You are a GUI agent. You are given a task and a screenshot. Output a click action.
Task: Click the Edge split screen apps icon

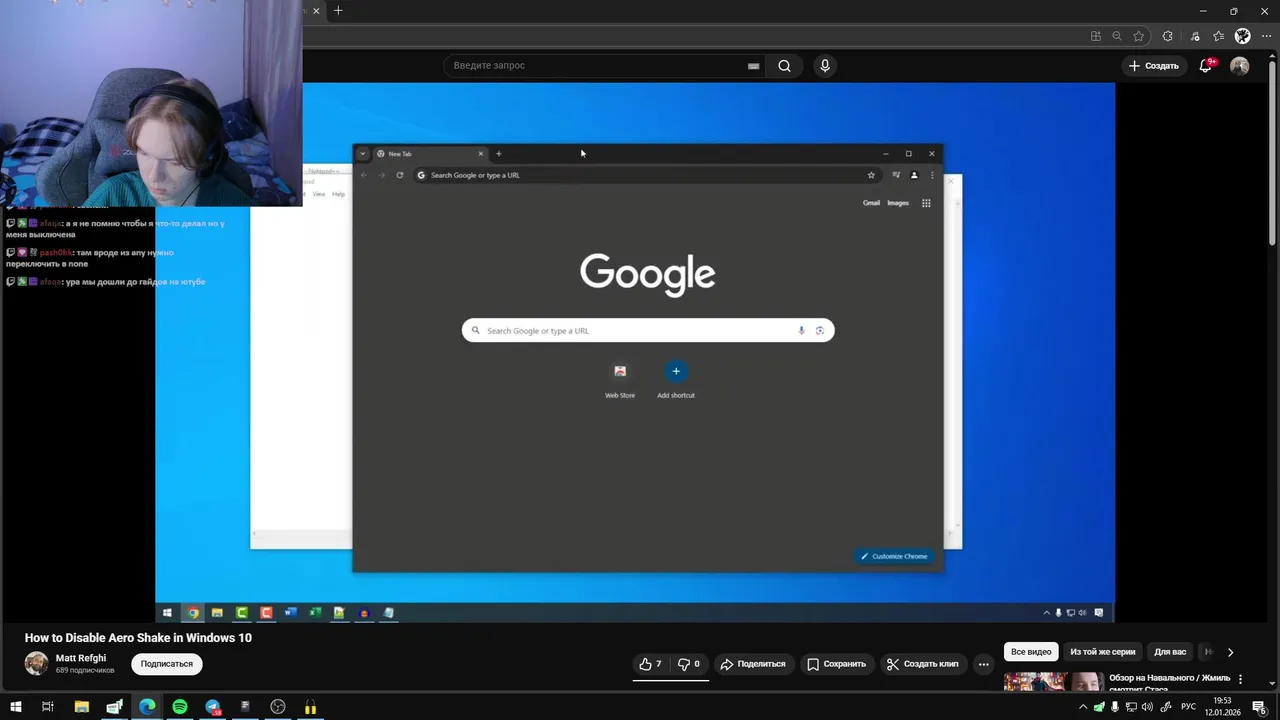pos(1096,36)
